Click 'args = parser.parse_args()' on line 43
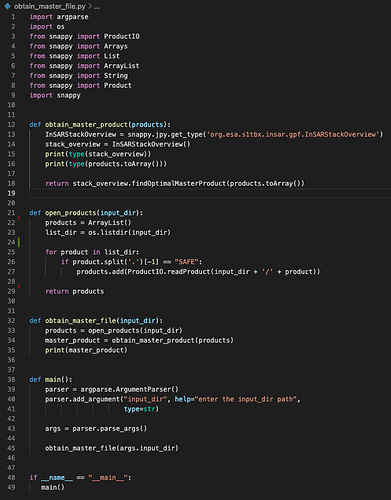Viewport: 391px width, 500px height. click(96, 429)
